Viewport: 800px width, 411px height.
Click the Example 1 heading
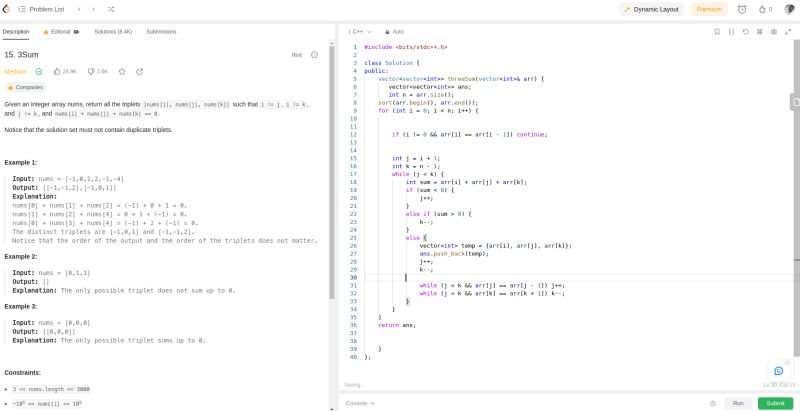coord(21,163)
